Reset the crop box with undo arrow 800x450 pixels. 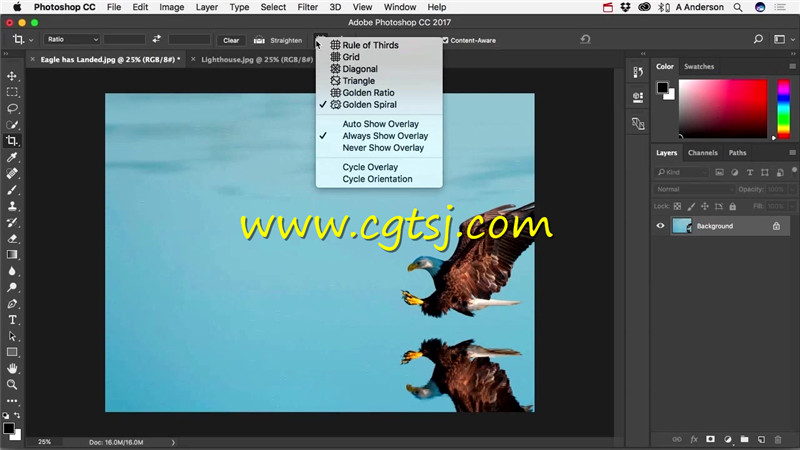tap(585, 39)
